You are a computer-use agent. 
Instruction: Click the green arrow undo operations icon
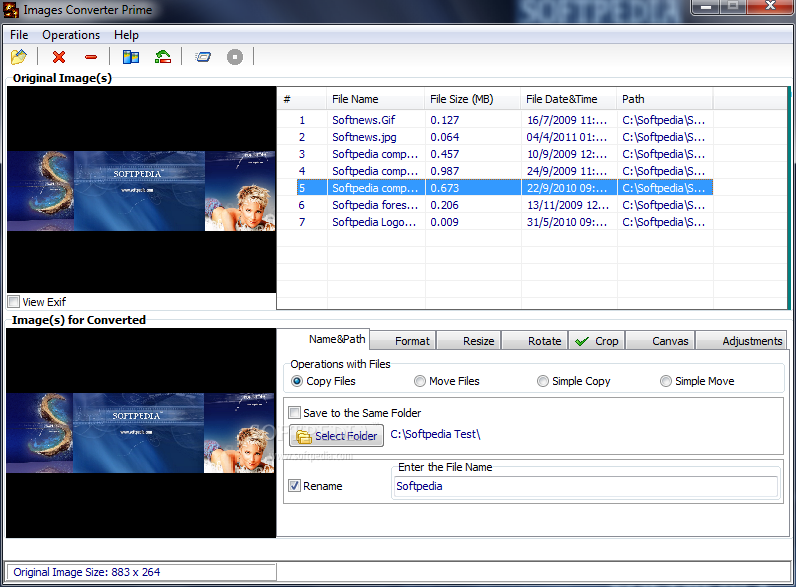[163, 56]
